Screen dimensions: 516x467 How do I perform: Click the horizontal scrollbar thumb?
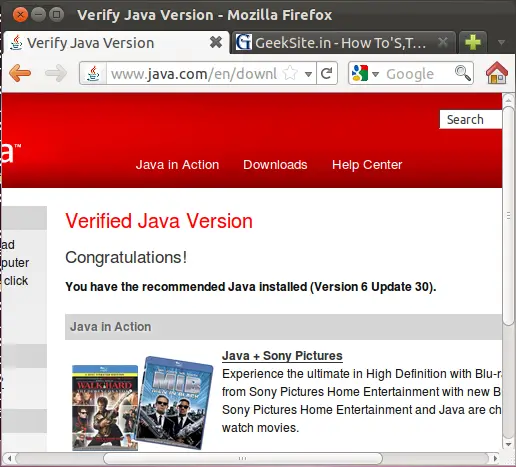(243, 459)
